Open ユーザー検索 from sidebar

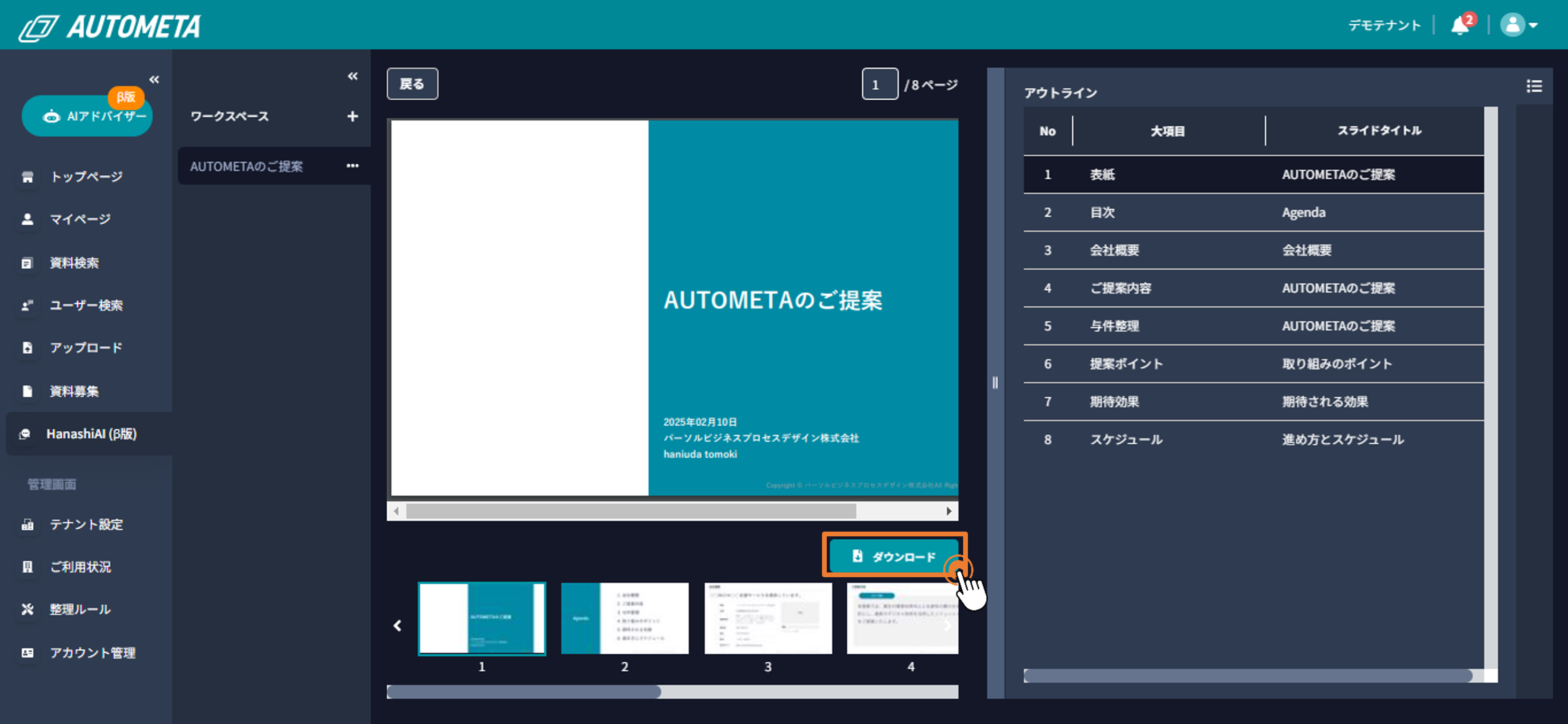(87, 305)
